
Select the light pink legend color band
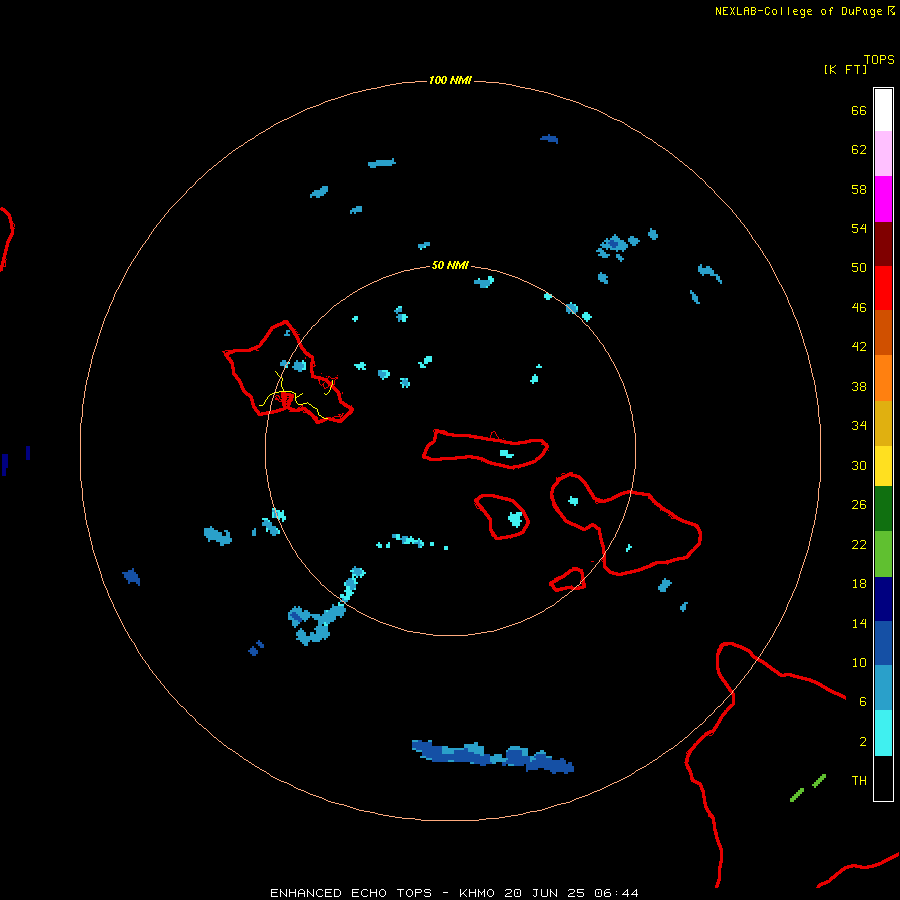(x=883, y=154)
